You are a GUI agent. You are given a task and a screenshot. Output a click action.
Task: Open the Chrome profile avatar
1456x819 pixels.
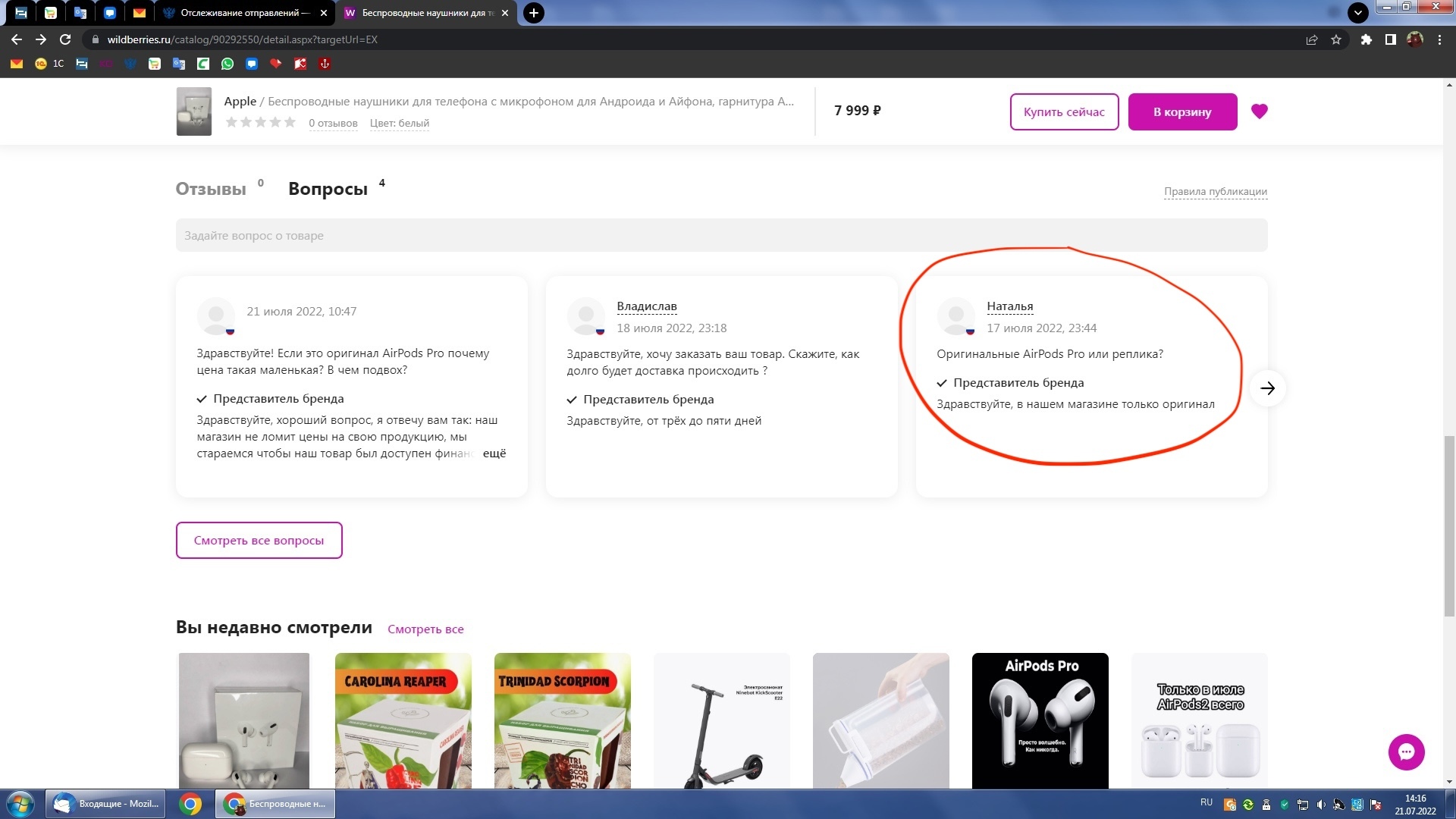1415,39
